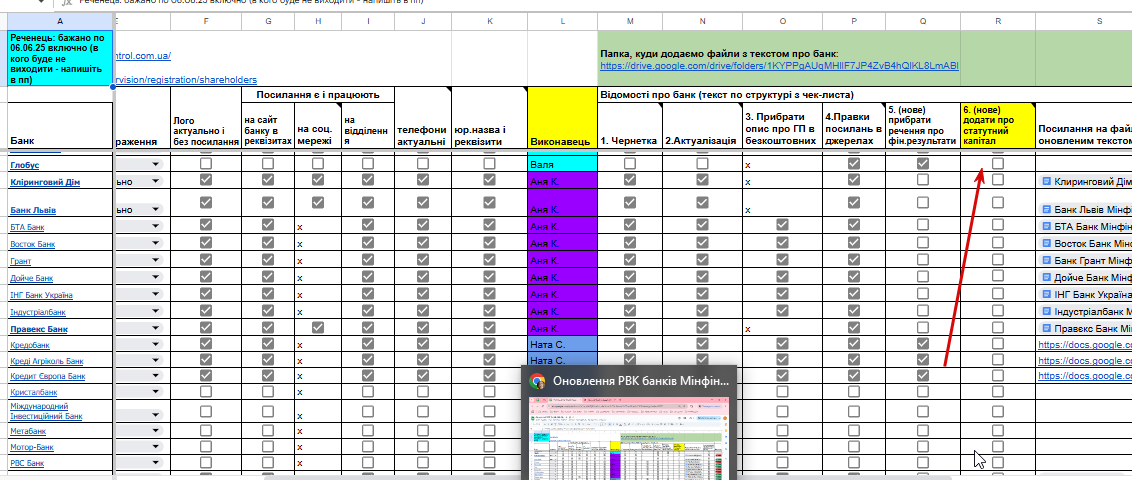Click the Google Docs chip icon for Клиринговий Дім
This screenshot has height=480, width=1132.
click(1046, 181)
